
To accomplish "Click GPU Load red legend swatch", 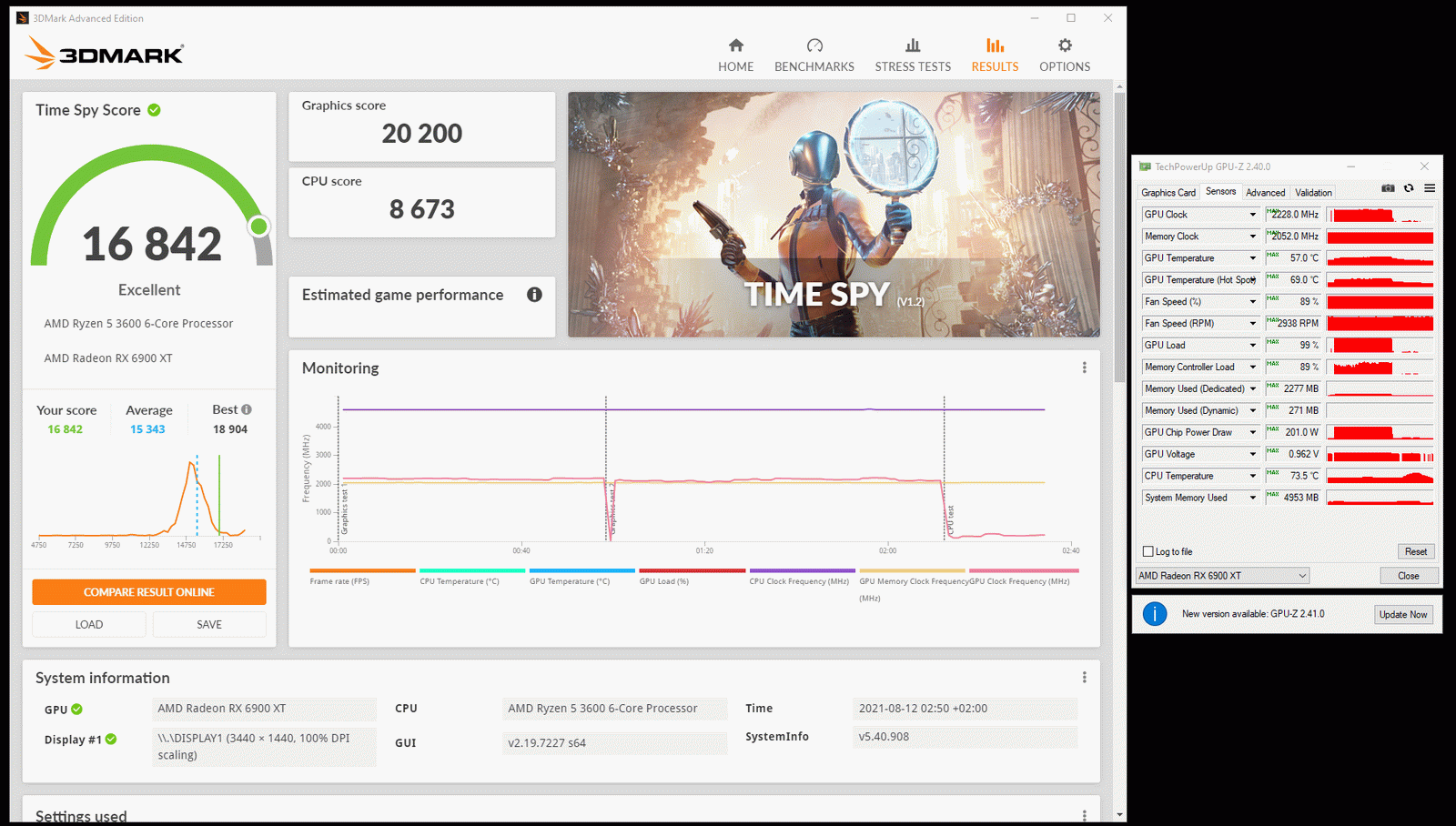I will (693, 571).
